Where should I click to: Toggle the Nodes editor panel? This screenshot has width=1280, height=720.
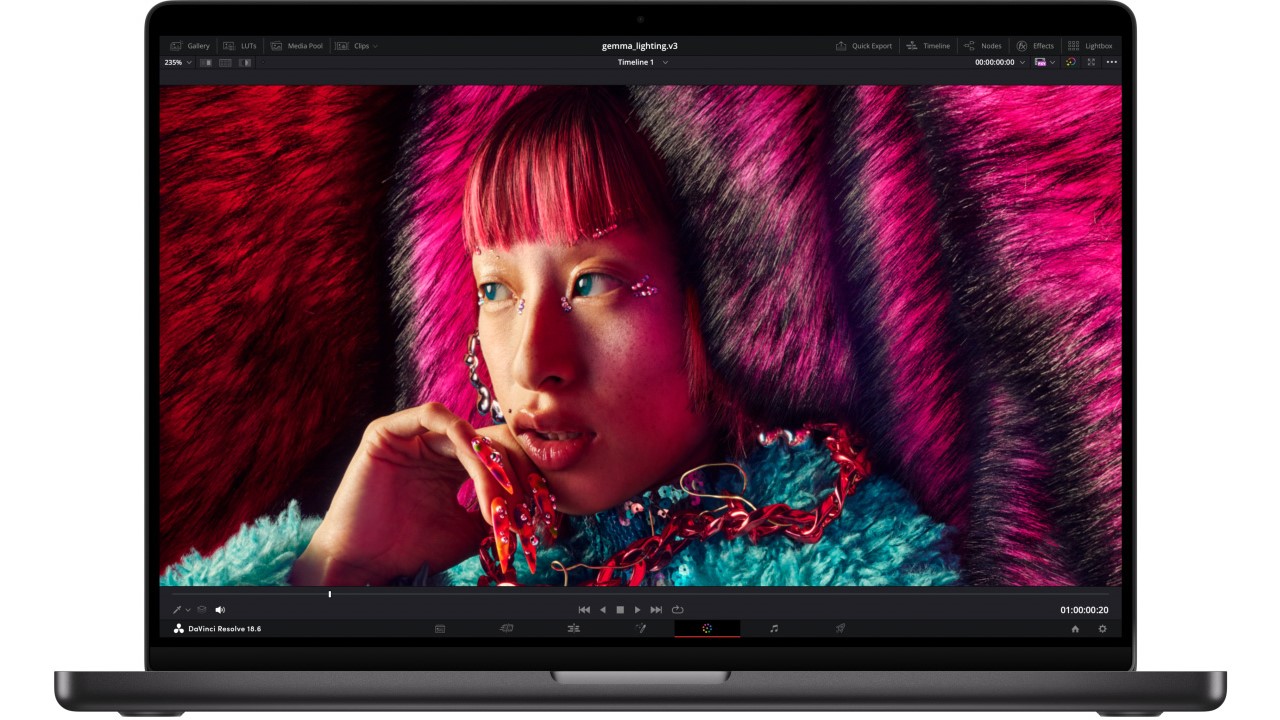point(983,46)
